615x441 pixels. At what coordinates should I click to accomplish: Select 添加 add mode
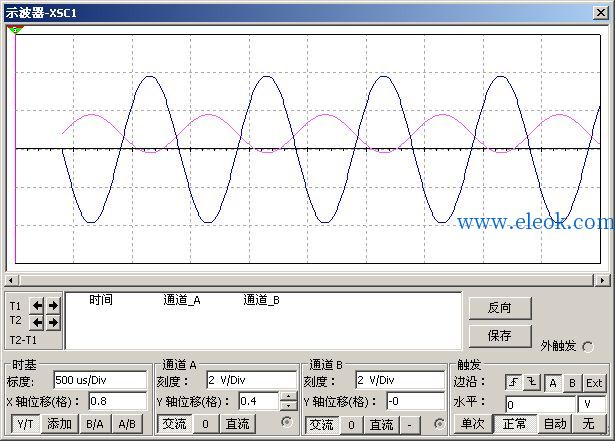pyautogui.click(x=60, y=424)
